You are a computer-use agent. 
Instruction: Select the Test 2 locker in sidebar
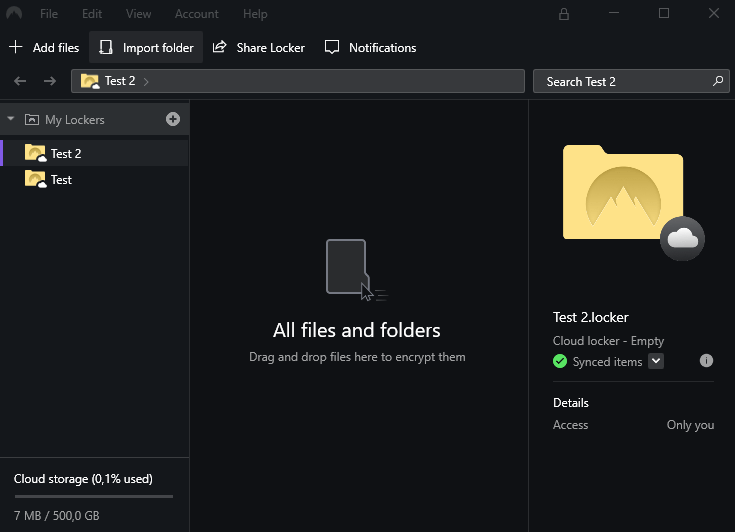[x=95, y=153]
